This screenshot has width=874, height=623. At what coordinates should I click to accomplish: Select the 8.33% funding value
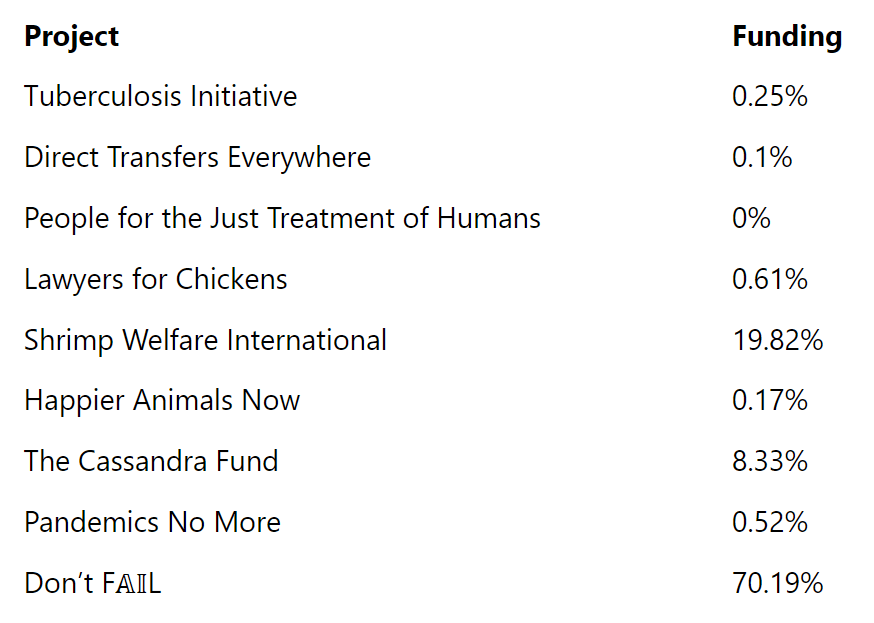[769, 462]
